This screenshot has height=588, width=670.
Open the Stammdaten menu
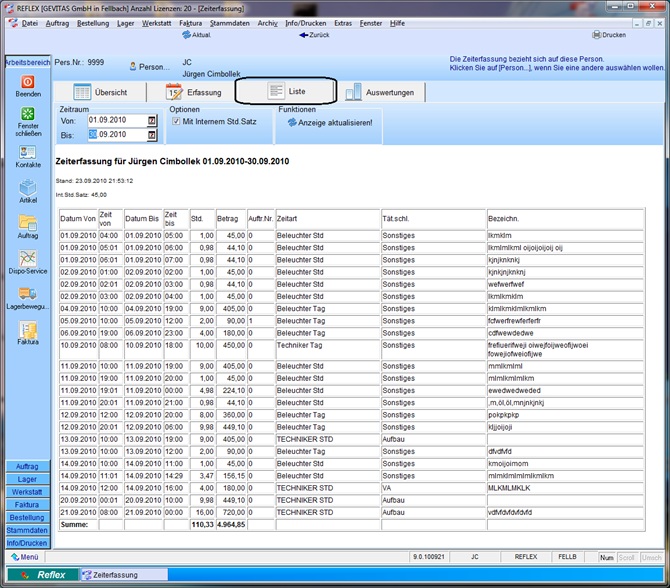click(229, 23)
